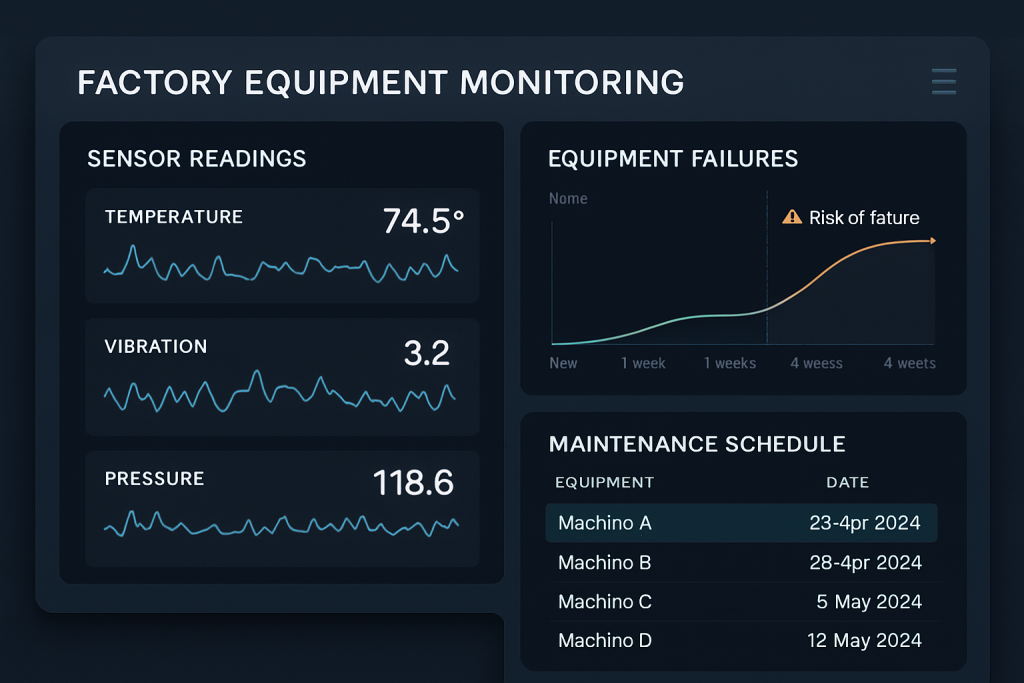Sort by the EQUIPMENT column header
The height and width of the screenshot is (683, 1024).
click(x=604, y=483)
